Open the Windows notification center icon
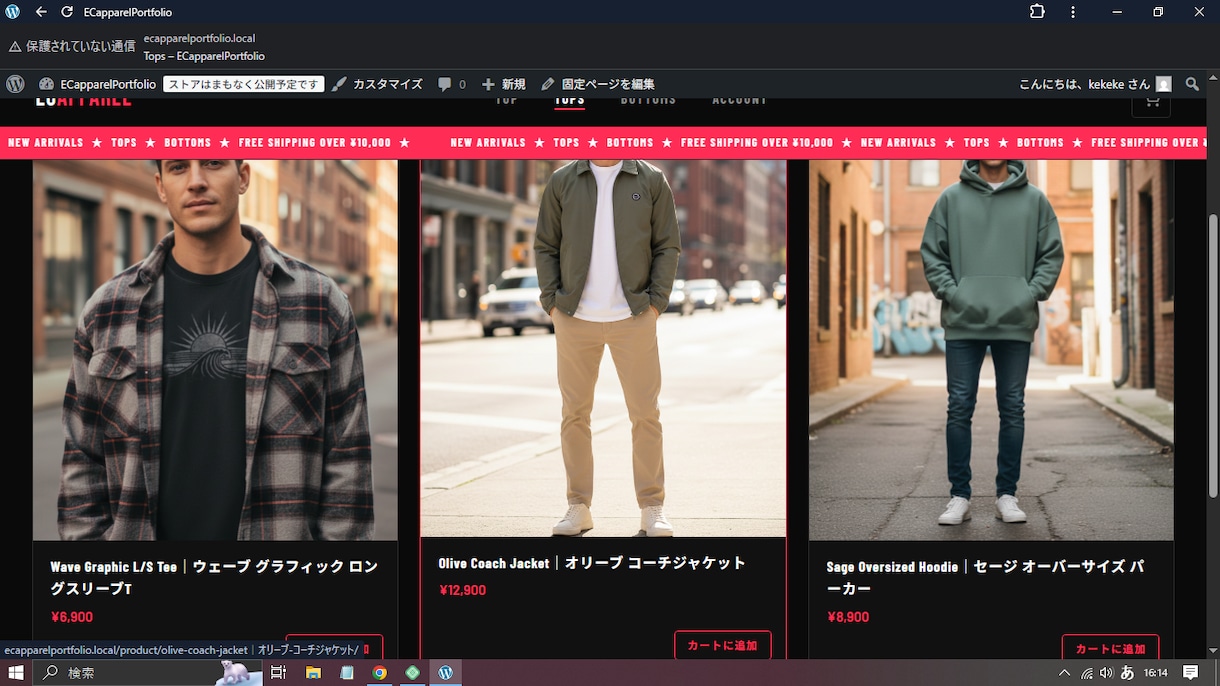 point(1191,673)
